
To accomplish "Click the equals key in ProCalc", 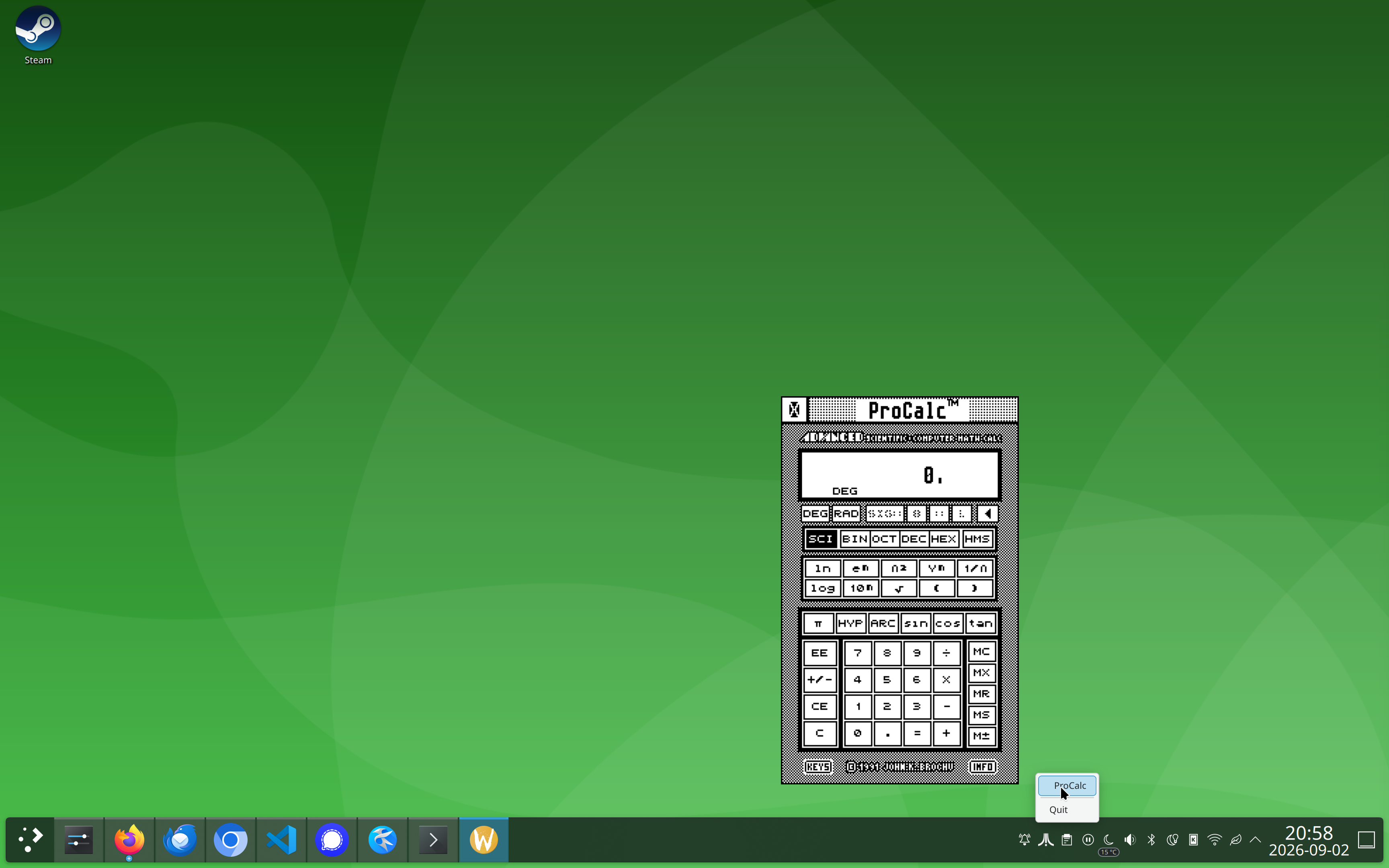I will tap(917, 733).
